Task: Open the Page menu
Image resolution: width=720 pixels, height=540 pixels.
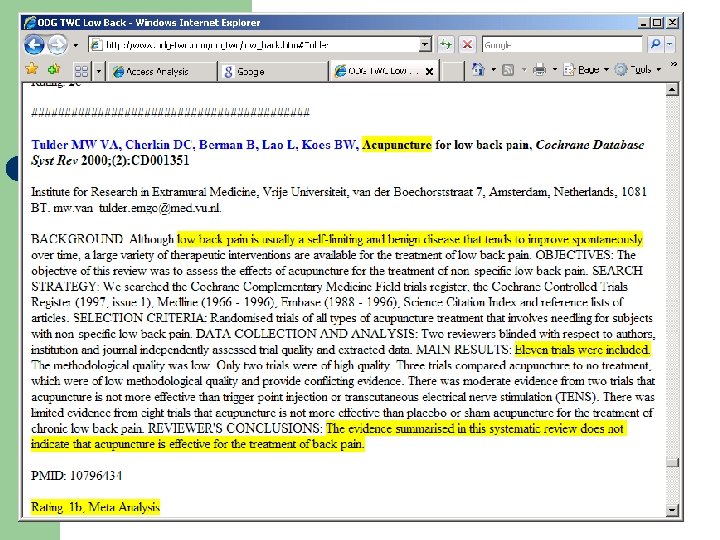Action: [585, 70]
